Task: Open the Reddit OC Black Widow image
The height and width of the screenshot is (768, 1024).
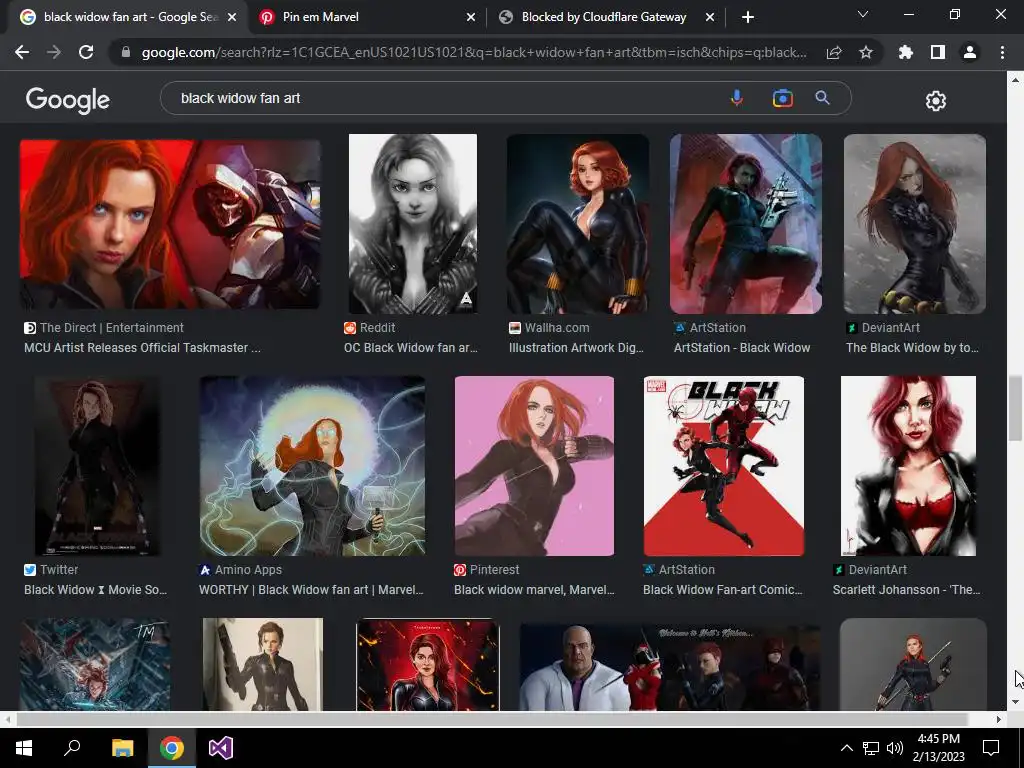Action: click(413, 224)
